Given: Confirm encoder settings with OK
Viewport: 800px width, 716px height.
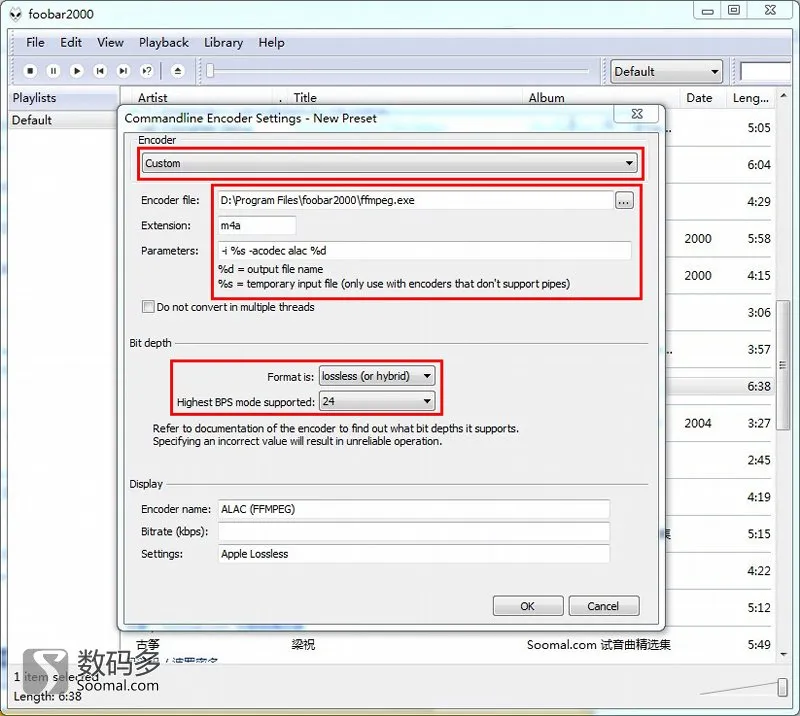Looking at the screenshot, I should [528, 606].
